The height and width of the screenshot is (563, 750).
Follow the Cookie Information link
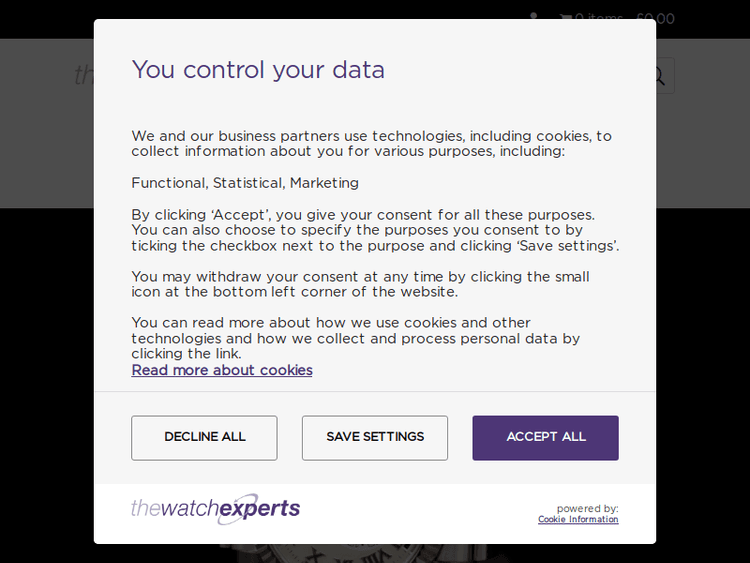coord(578,520)
